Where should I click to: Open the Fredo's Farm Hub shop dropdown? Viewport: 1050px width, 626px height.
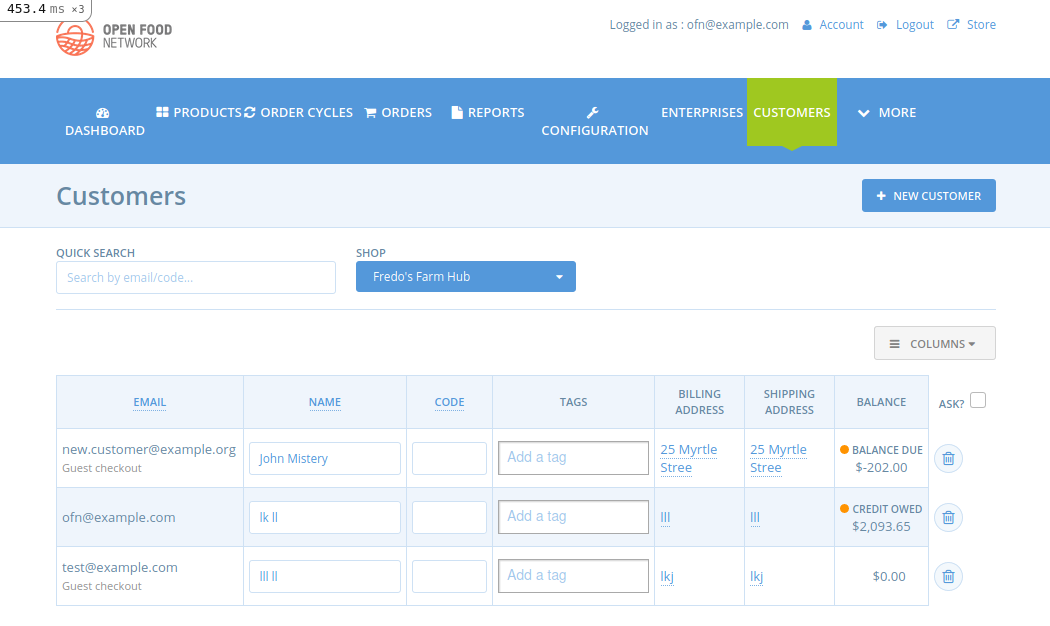(x=465, y=277)
